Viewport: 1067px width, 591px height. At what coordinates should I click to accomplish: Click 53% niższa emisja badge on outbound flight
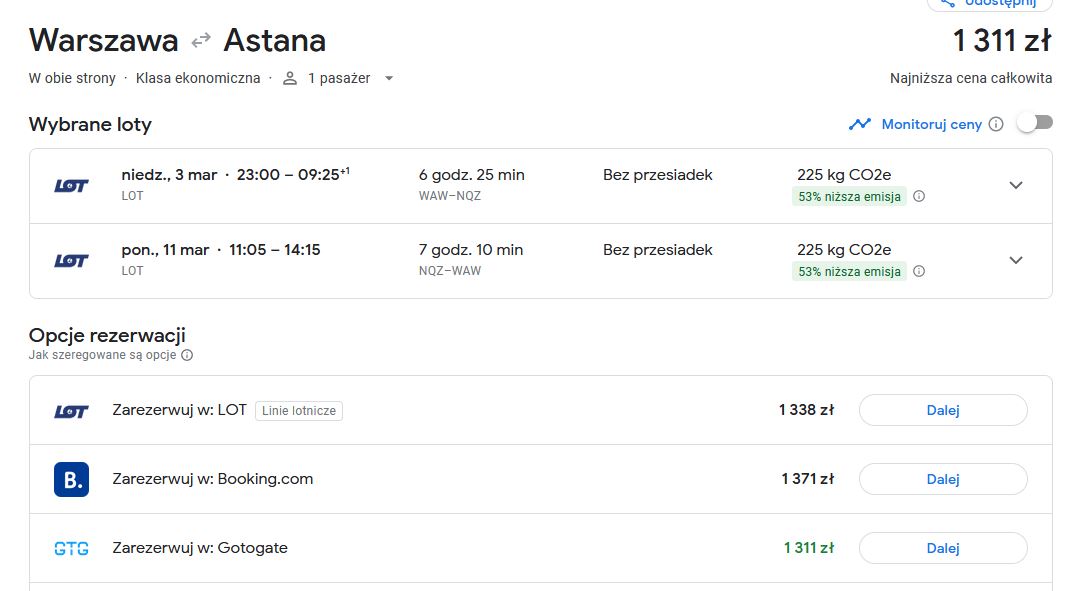(x=849, y=197)
